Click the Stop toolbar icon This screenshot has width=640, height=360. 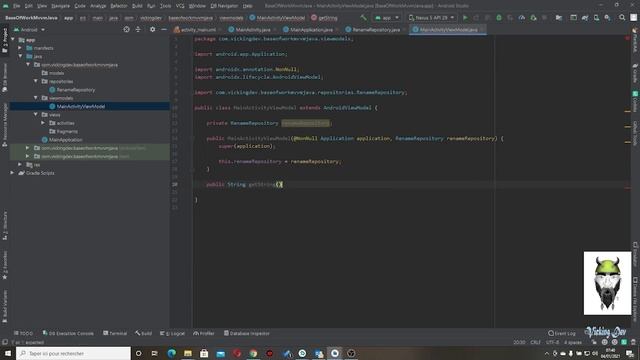tap(544, 18)
